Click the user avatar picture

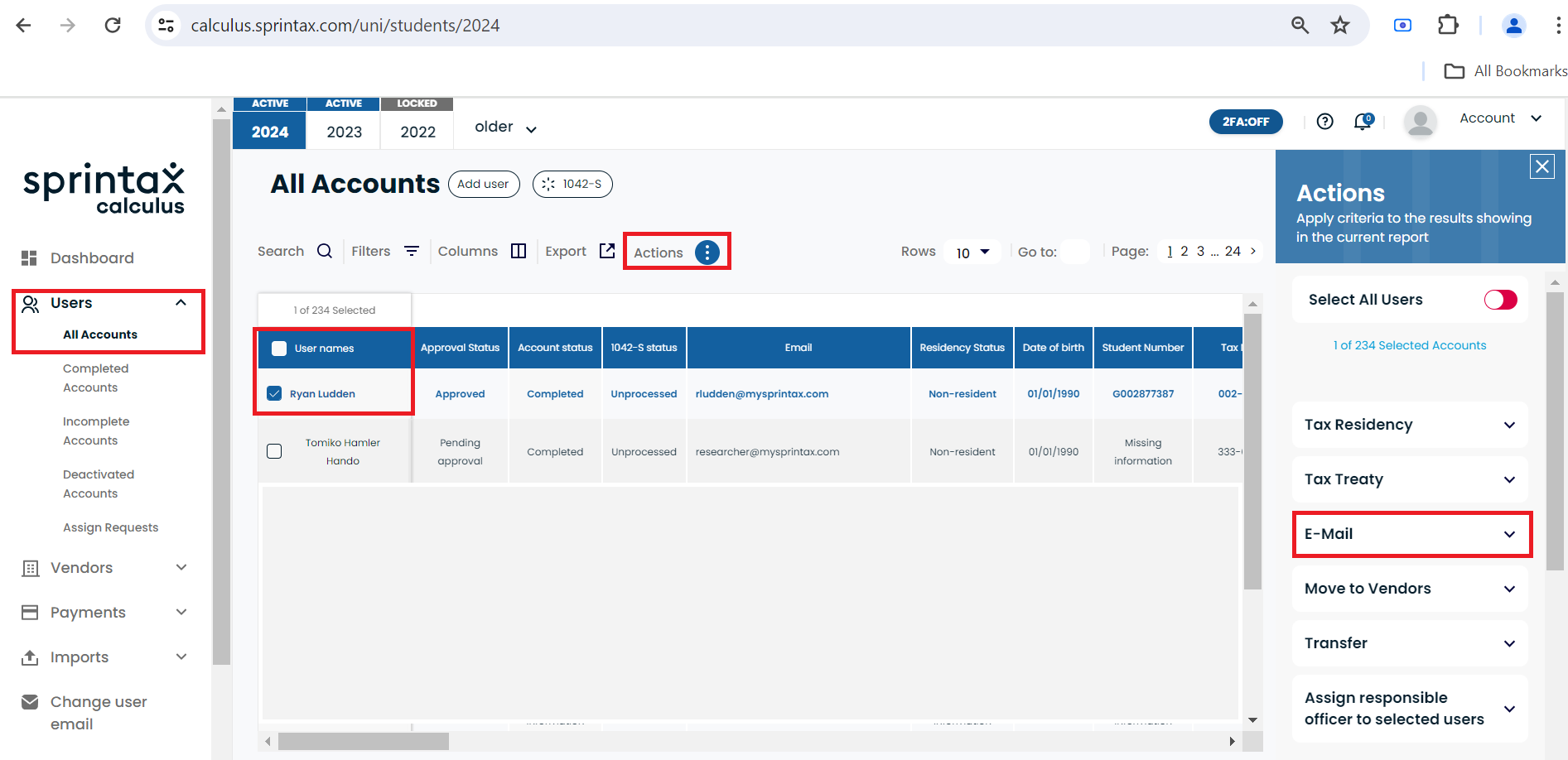[x=1421, y=123]
